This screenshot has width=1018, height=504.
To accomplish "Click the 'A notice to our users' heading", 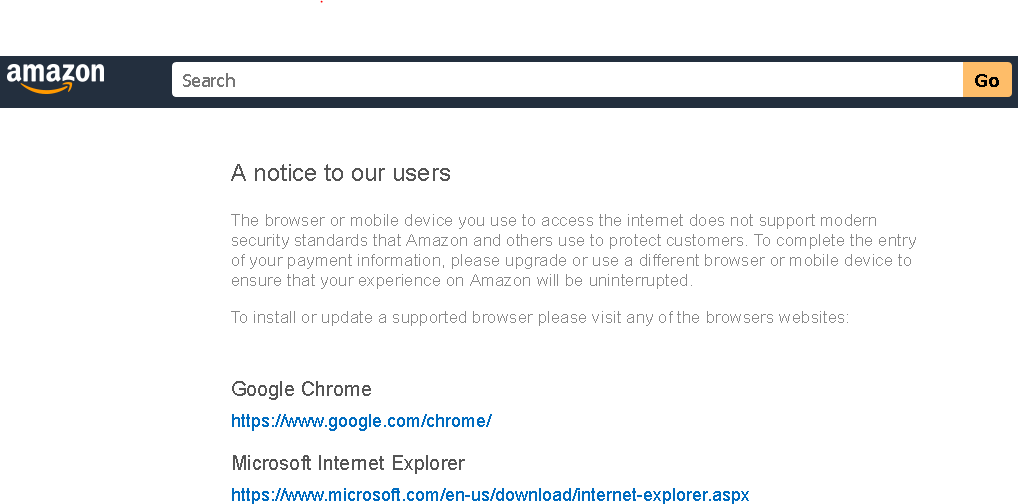I will pos(340,173).
